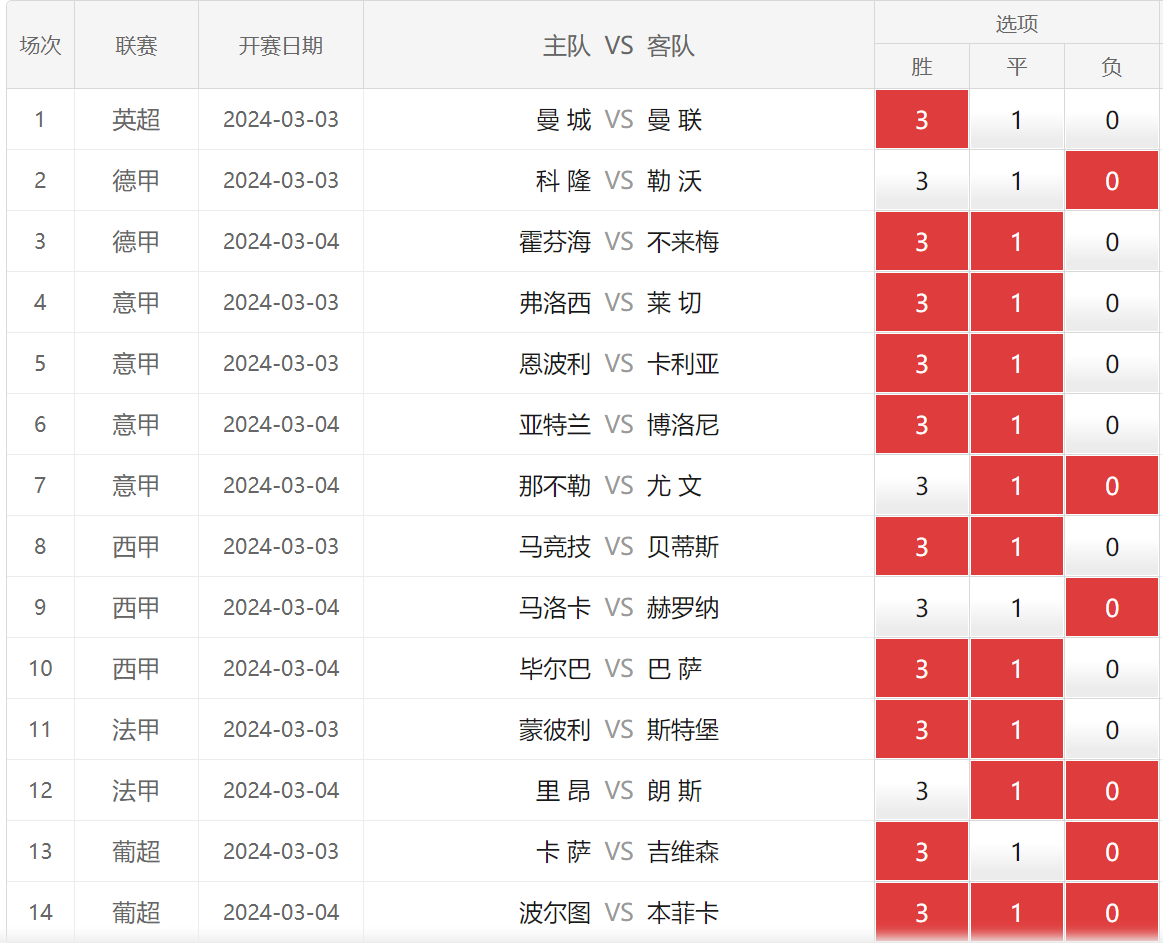Click the date in the 里昂 row
The width and height of the screenshot is (1163, 943).
coord(280,790)
